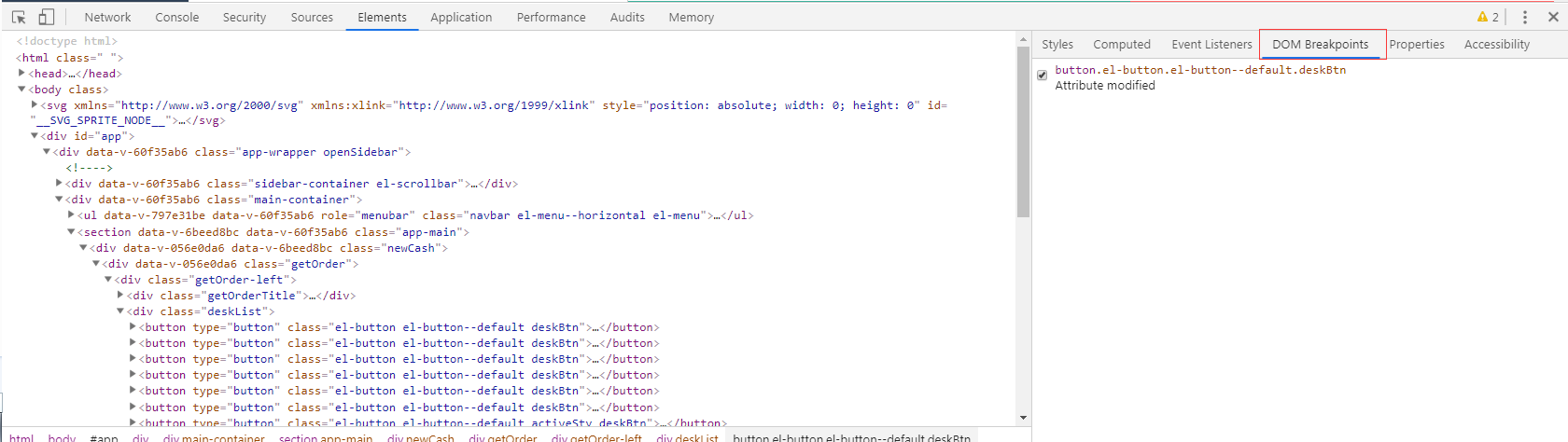The height and width of the screenshot is (442, 1568).
Task: Collapse the body node
Action: (22, 89)
